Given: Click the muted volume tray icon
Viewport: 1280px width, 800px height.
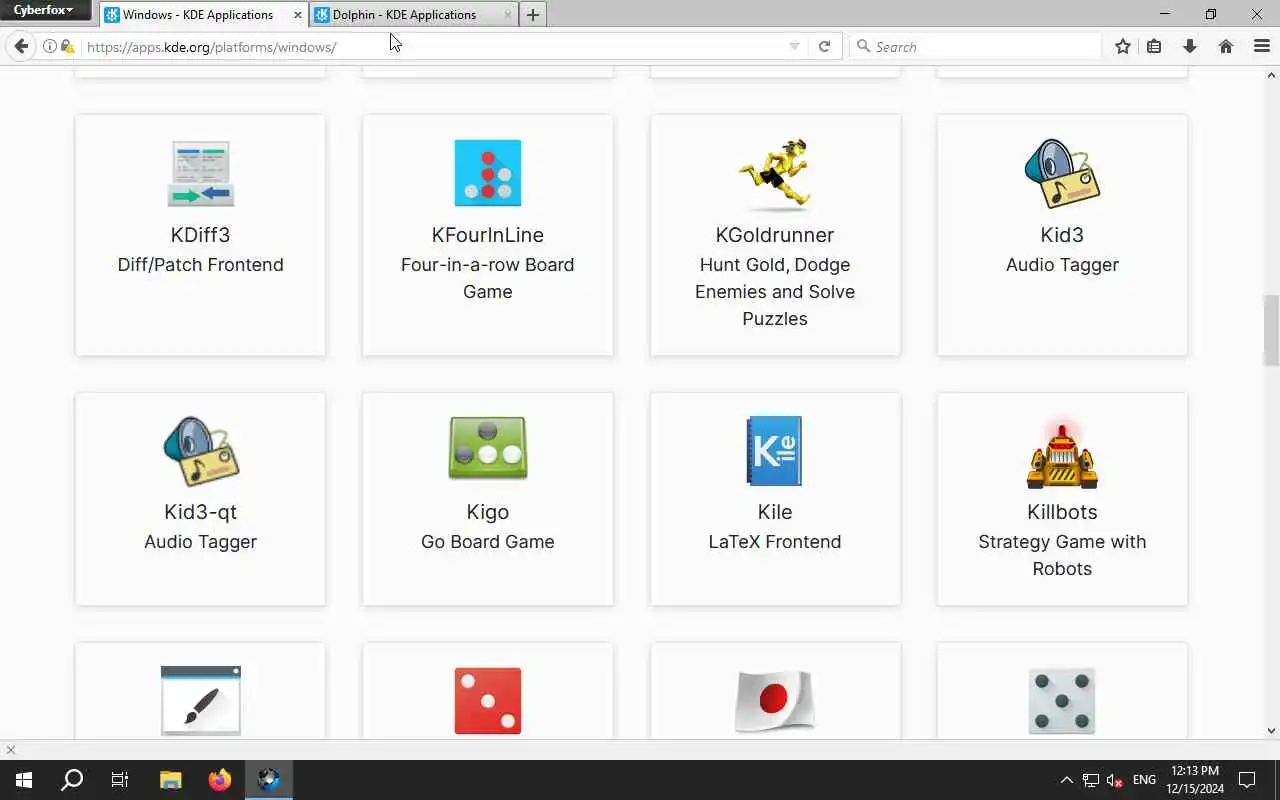Looking at the screenshot, I should [x=1114, y=780].
